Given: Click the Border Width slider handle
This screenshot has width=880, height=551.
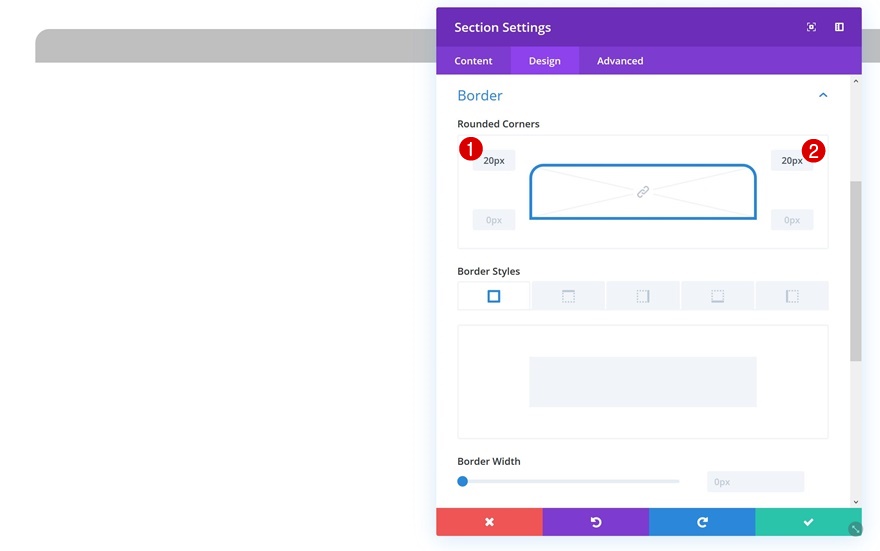Looking at the screenshot, I should click(462, 481).
